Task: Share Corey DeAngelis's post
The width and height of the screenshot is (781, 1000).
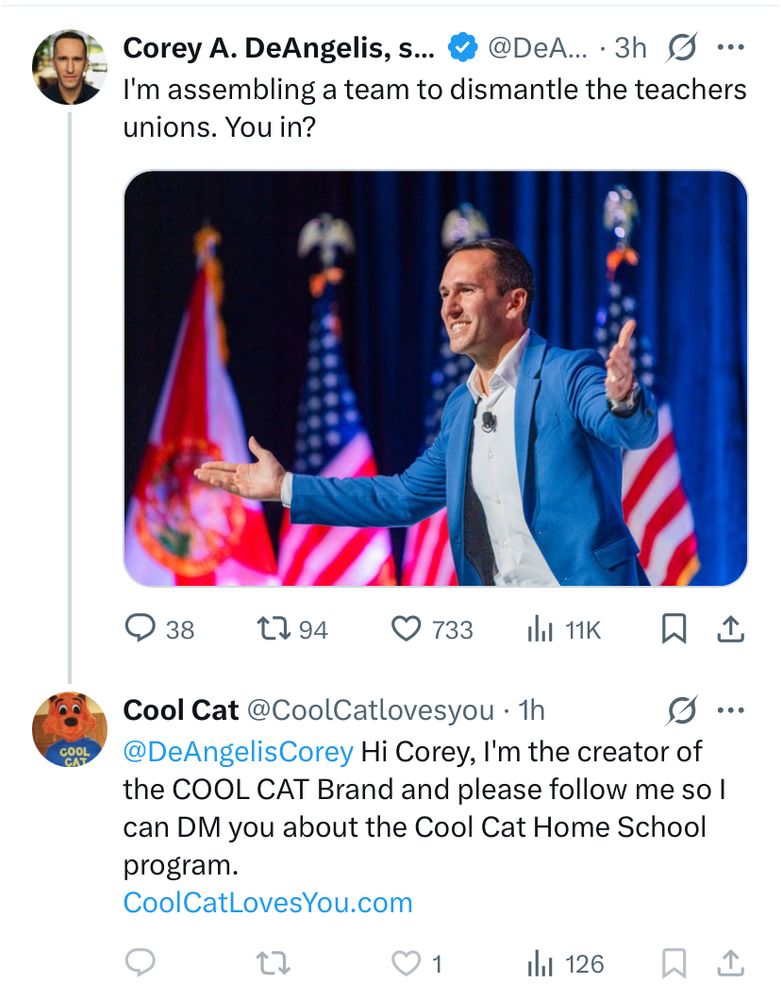Action: coord(731,628)
